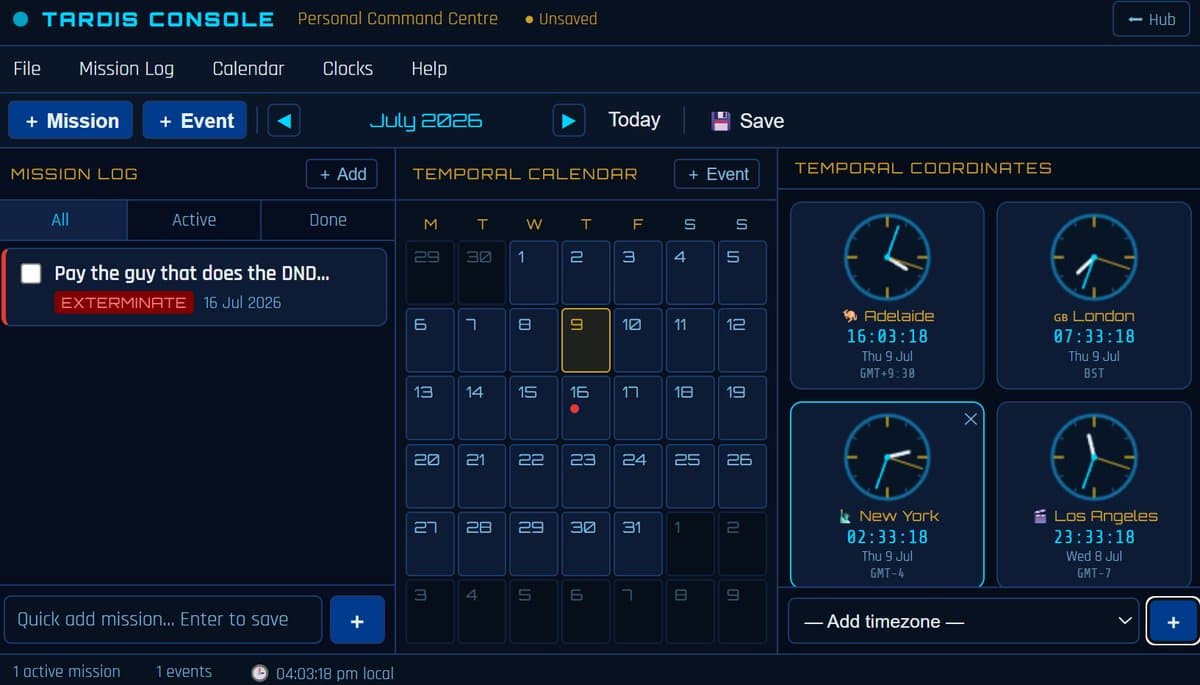Screen dimensions: 1200x685
Task: Click the Personal Command Centre subtitle
Action: click(x=398, y=19)
